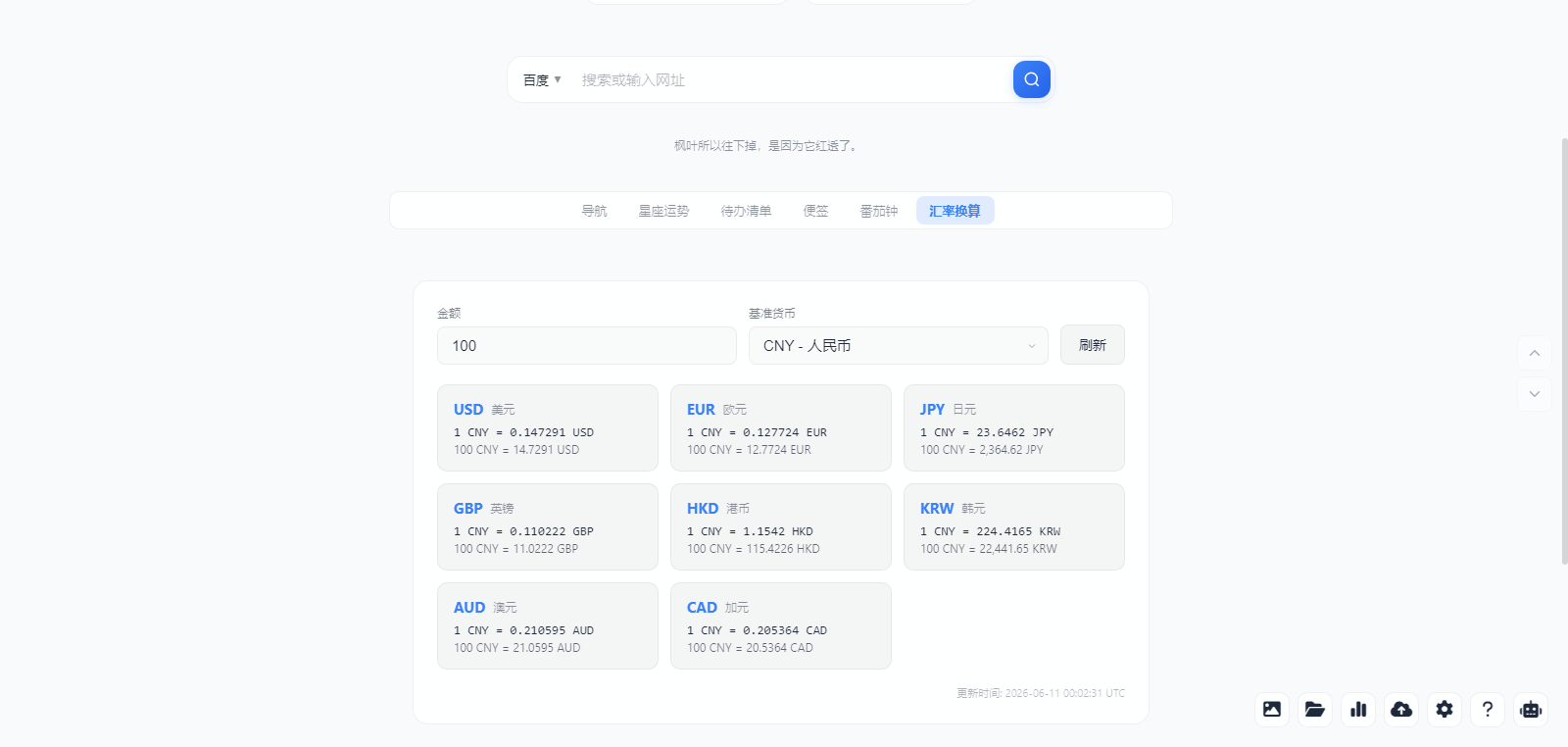
Task: Click the text 100 CNY = 2,364.62 JPY
Action: [982, 450]
